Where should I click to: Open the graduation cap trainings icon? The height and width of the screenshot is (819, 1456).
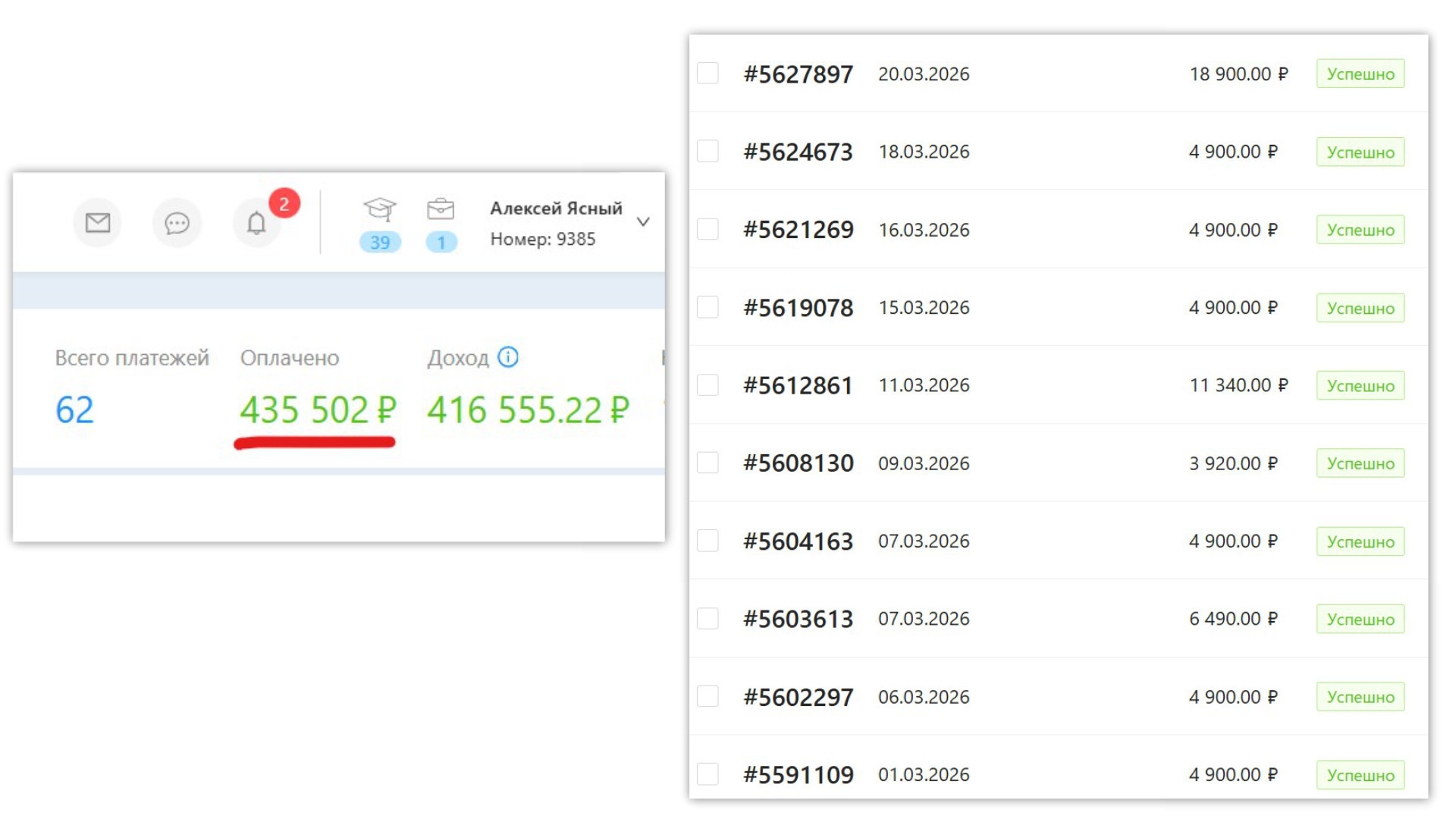click(379, 209)
